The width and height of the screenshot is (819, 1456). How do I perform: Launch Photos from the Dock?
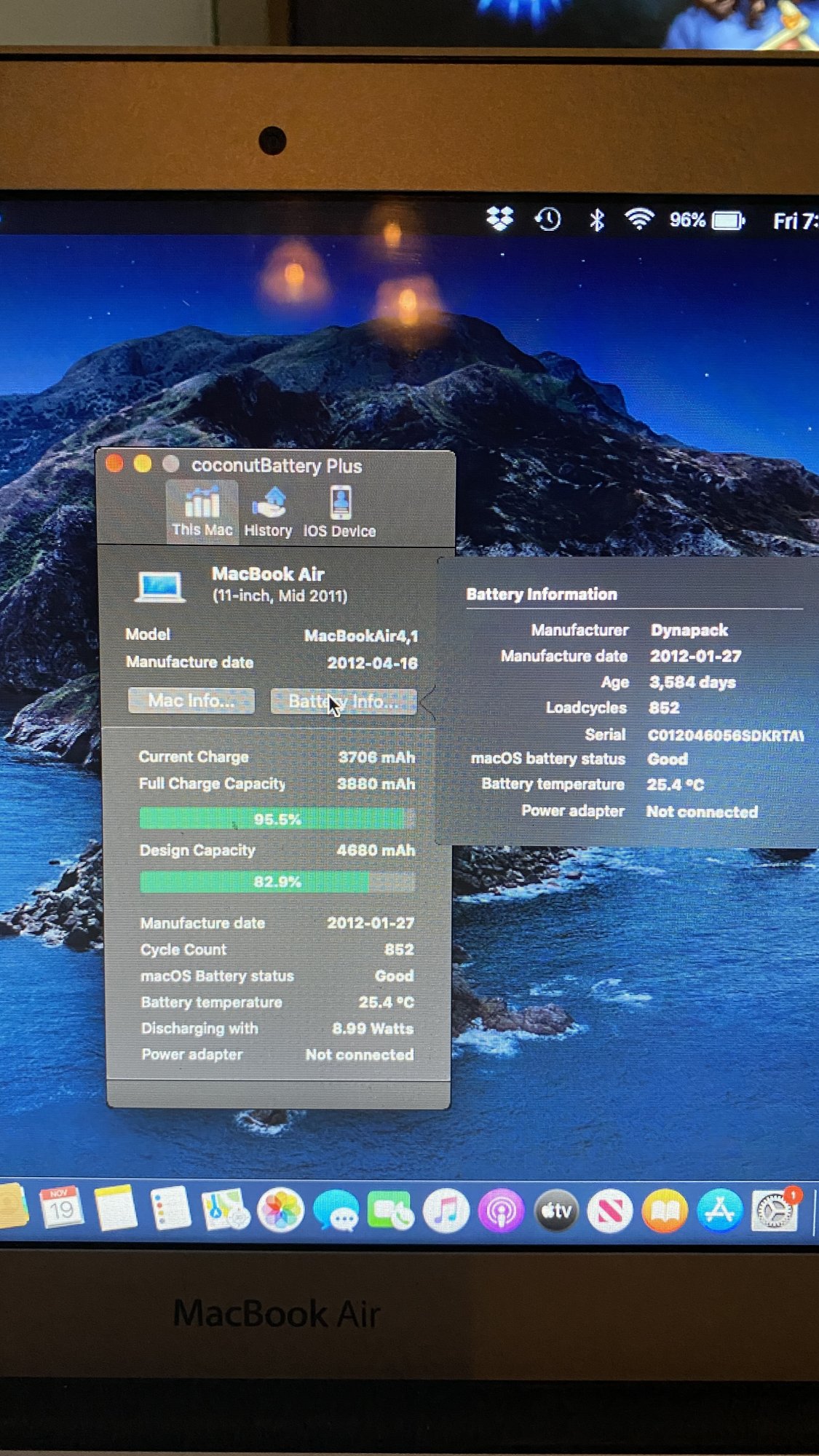tap(281, 1210)
